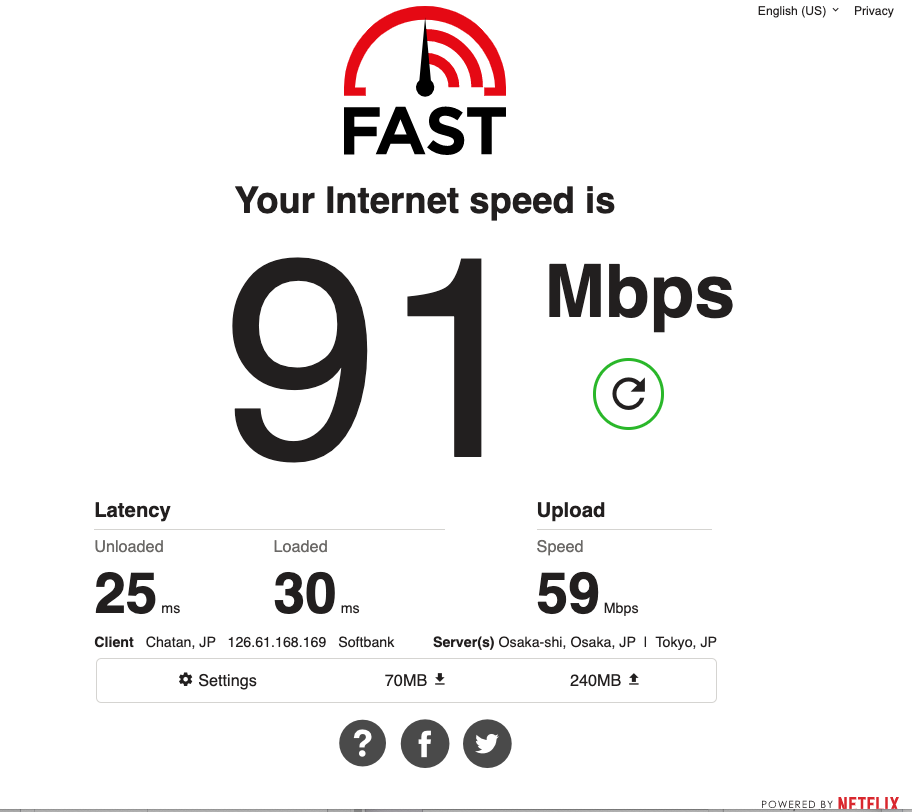
Task: Click the Netflix logo at bottom
Action: click(868, 804)
